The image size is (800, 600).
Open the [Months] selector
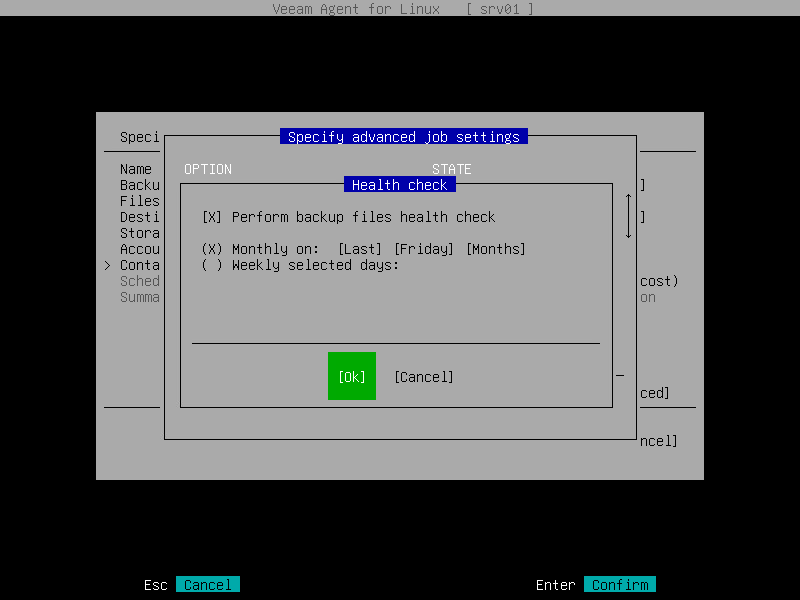pyautogui.click(x=496, y=249)
